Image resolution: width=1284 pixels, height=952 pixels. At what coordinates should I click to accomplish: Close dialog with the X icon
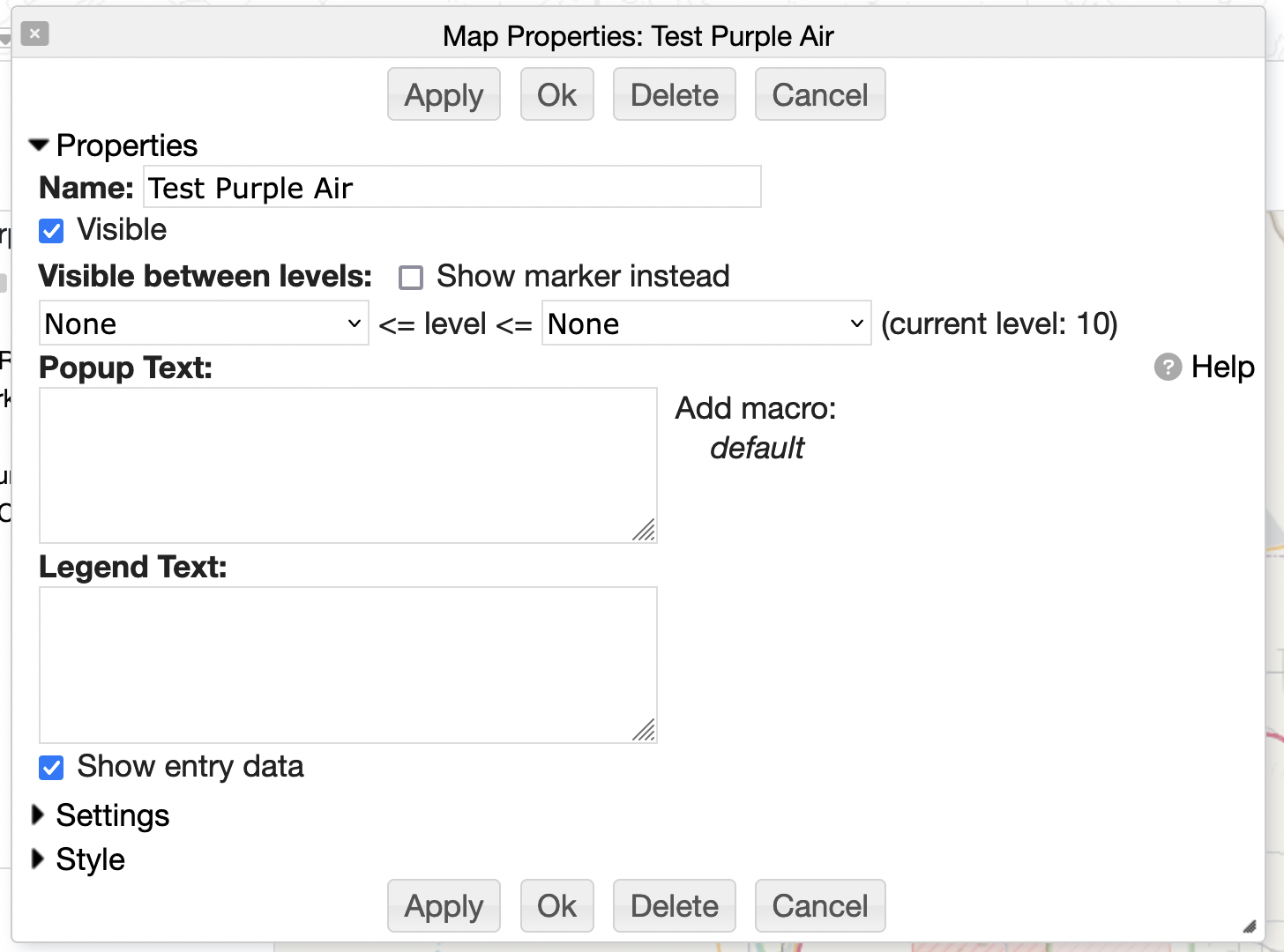34,33
